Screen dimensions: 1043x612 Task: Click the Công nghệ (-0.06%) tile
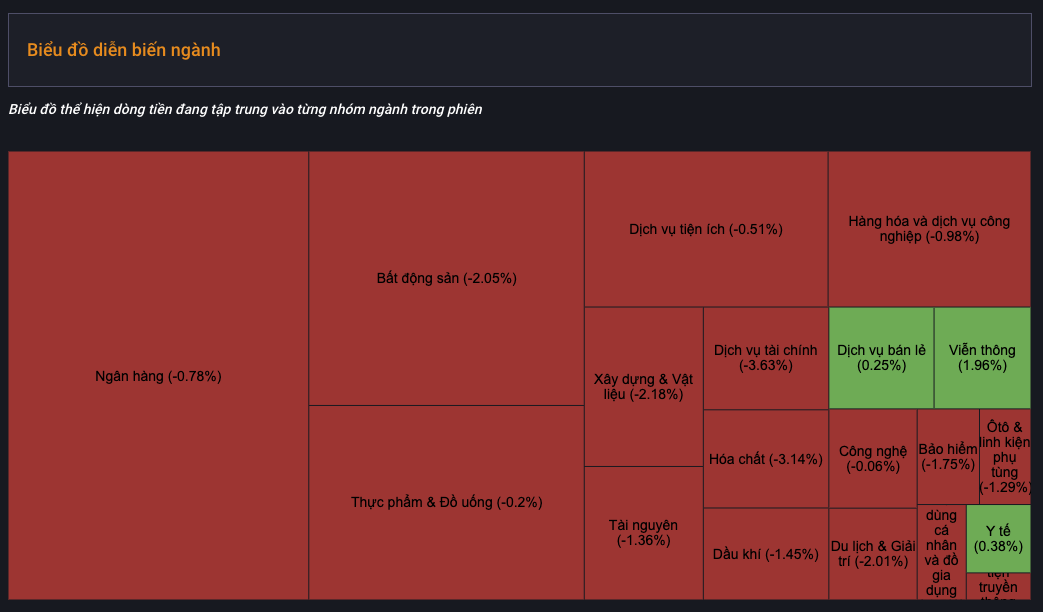point(873,459)
